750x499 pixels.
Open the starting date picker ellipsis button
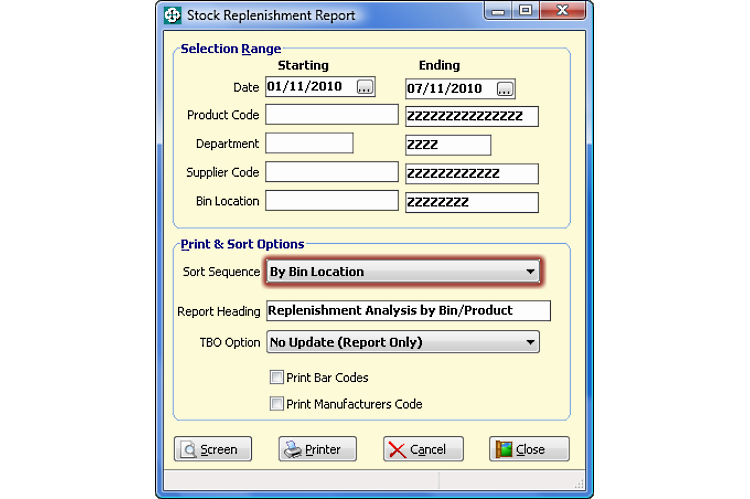pos(364,87)
